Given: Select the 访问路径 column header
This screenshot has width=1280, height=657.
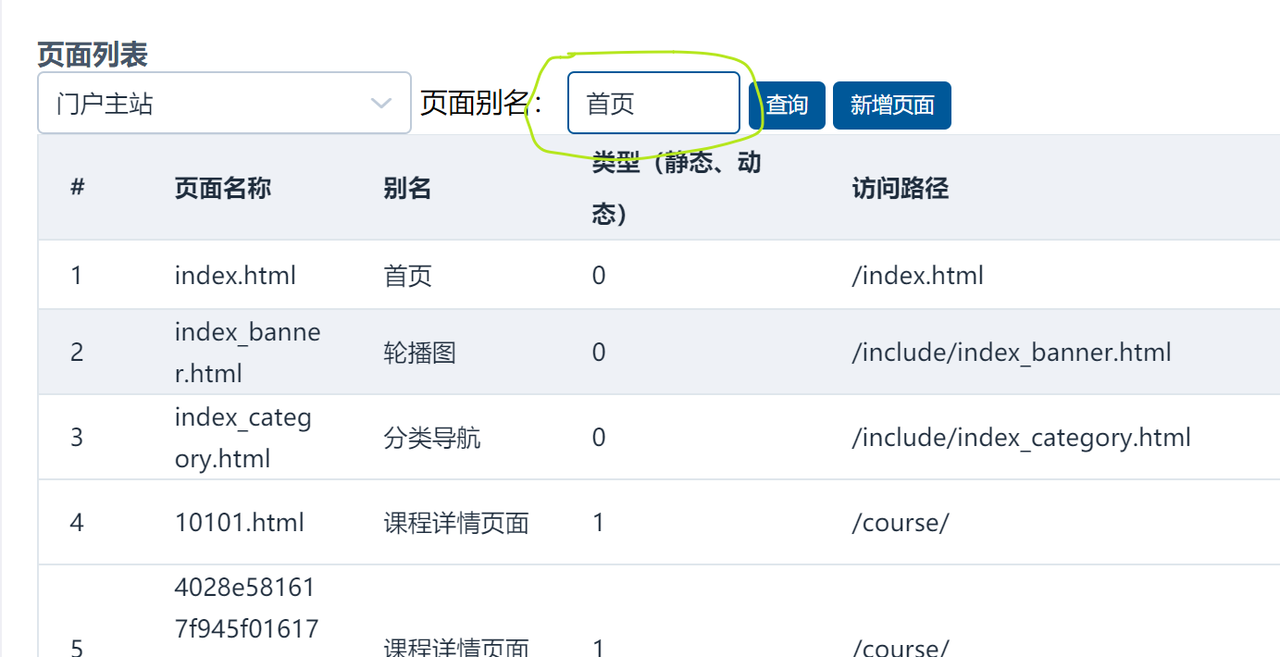Looking at the screenshot, I should coord(900,188).
